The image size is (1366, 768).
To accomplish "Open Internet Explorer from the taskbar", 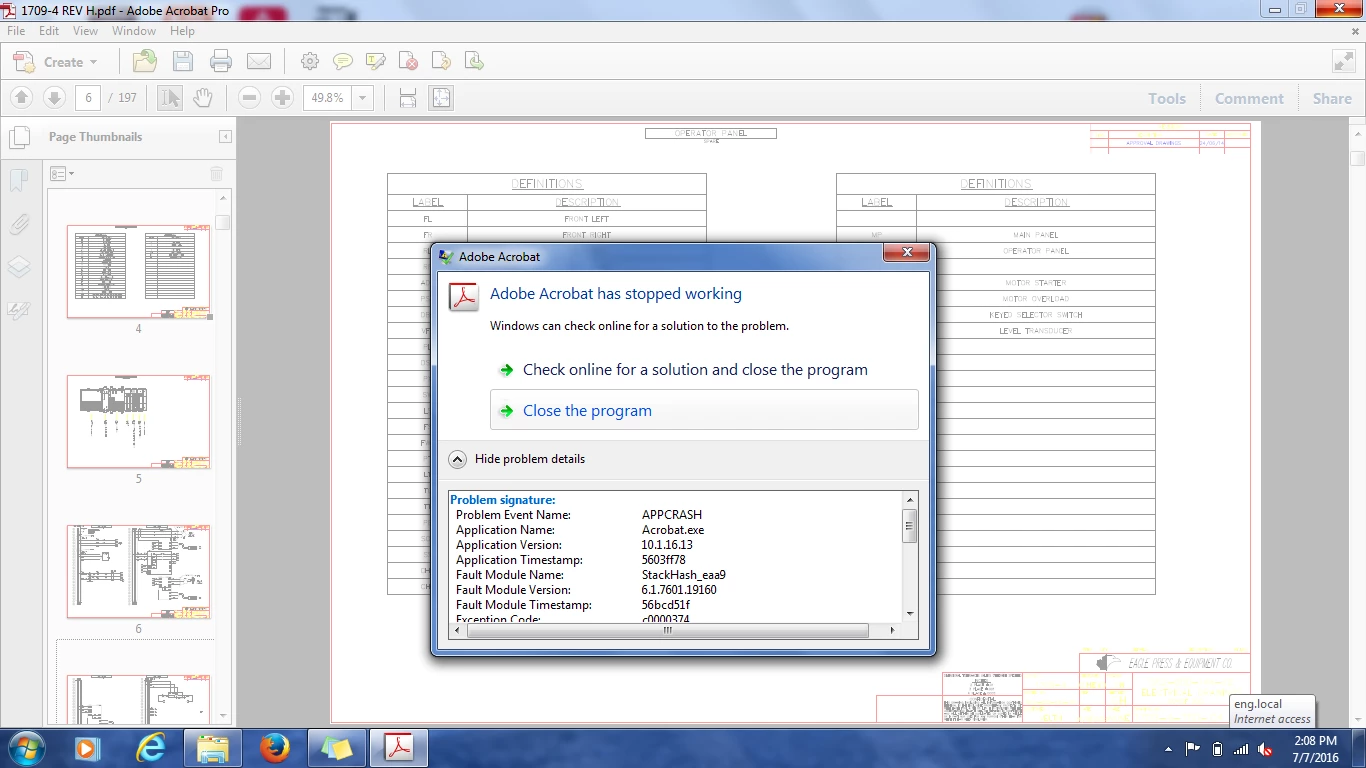I will pos(152,748).
